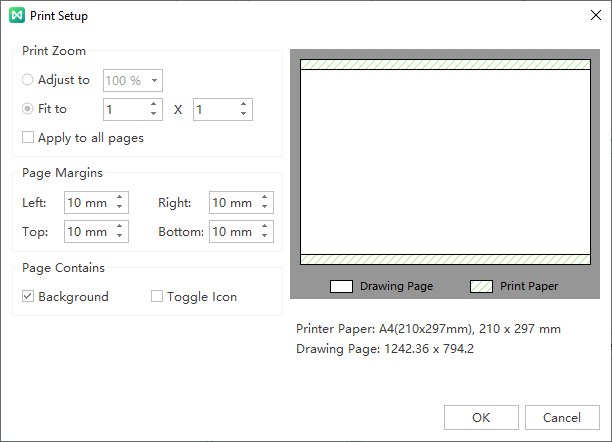Click the Print Setup app logo icon
Viewport: 612px width, 442px height.
coord(17,15)
